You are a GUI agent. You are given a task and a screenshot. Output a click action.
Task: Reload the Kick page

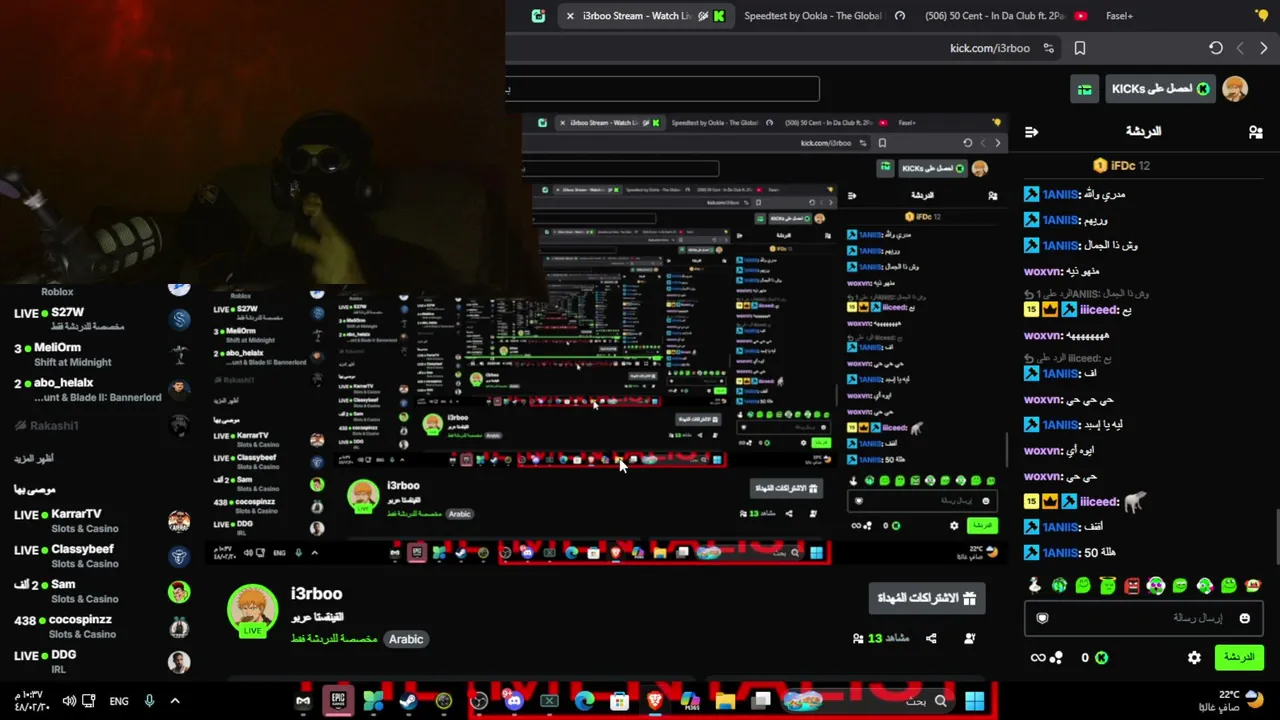tap(1215, 48)
